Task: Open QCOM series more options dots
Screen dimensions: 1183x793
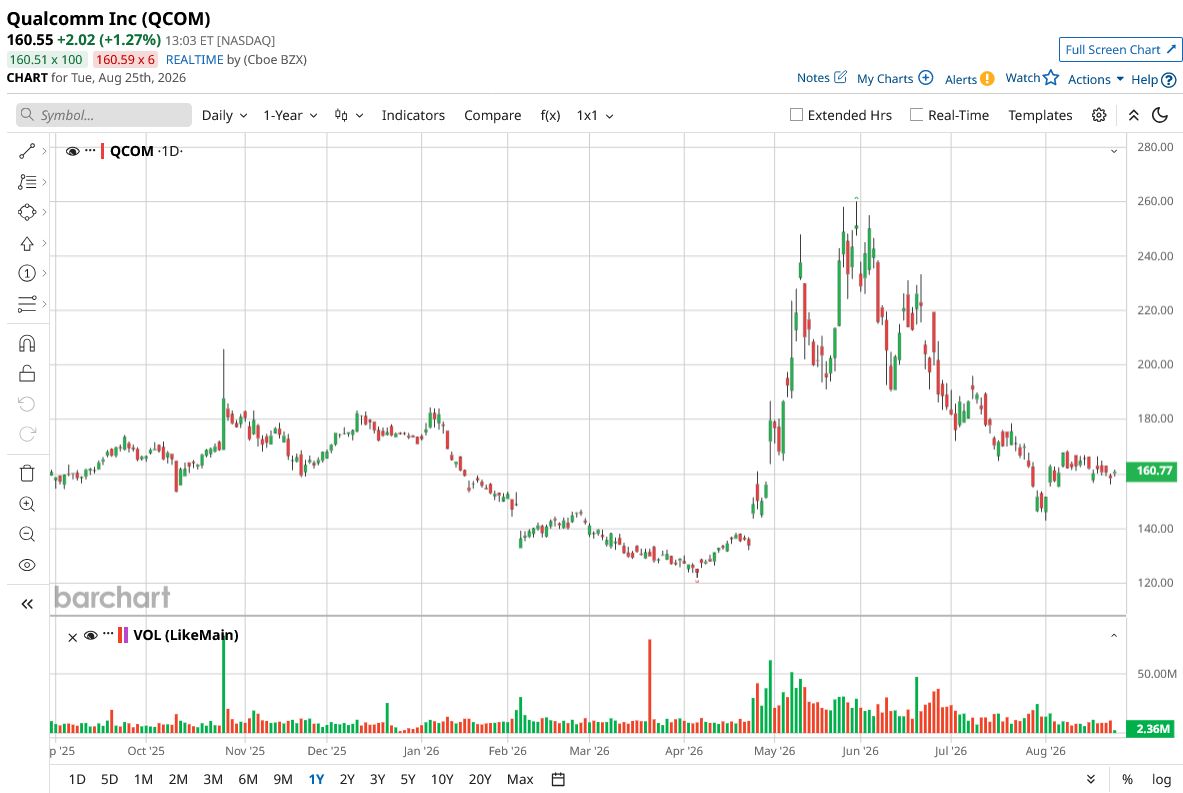Action: [90, 150]
